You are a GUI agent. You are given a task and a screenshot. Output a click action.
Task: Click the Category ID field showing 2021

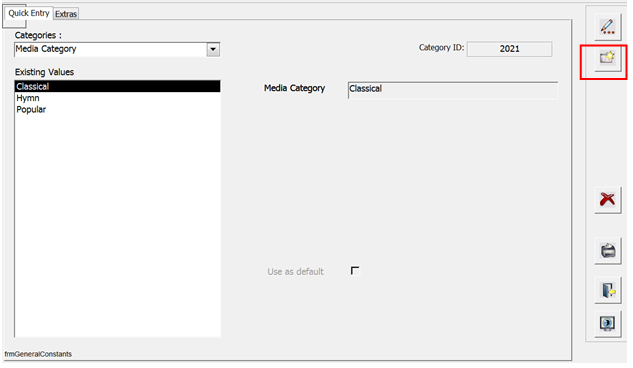click(509, 49)
